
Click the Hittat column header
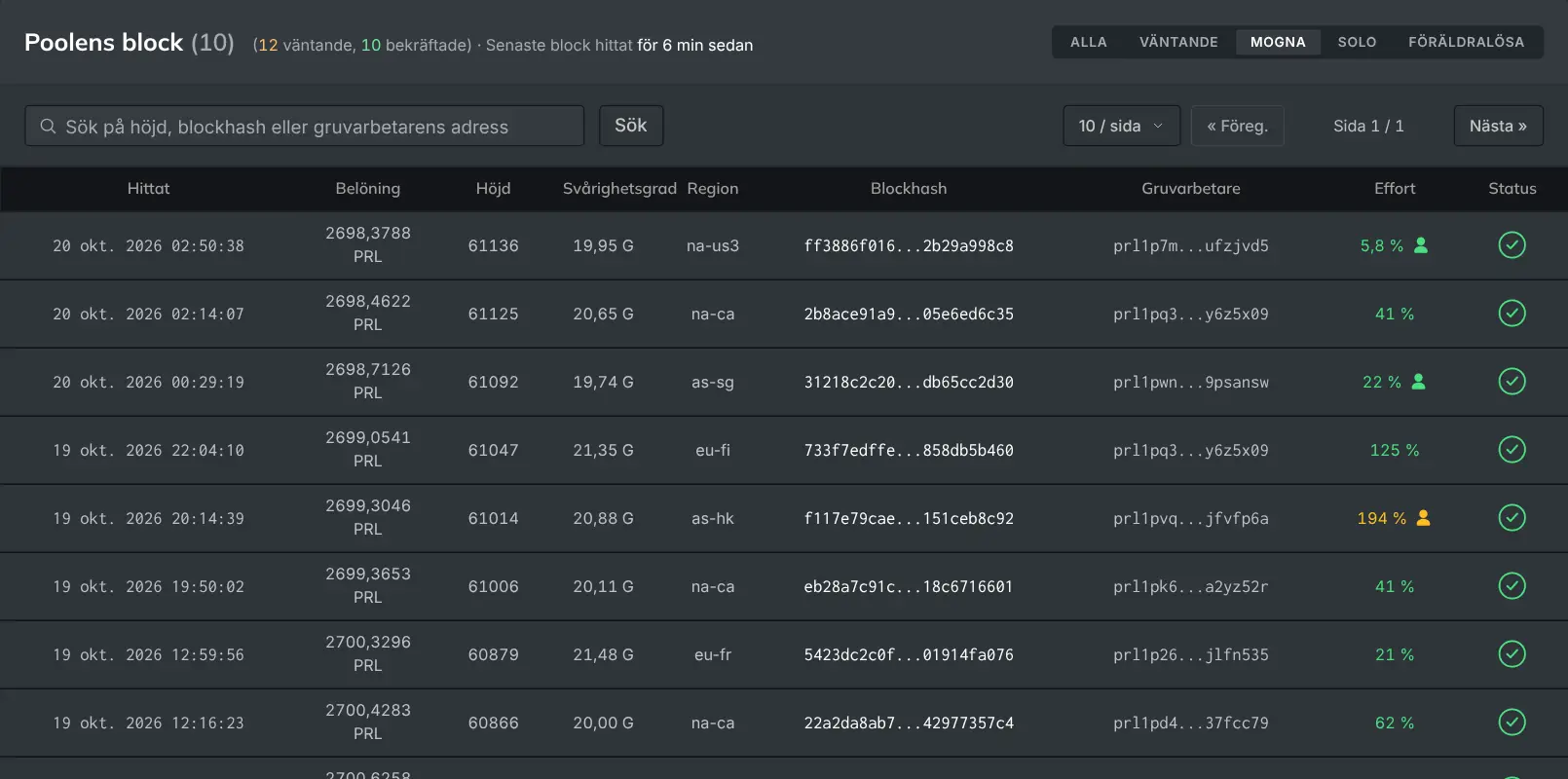(x=148, y=188)
